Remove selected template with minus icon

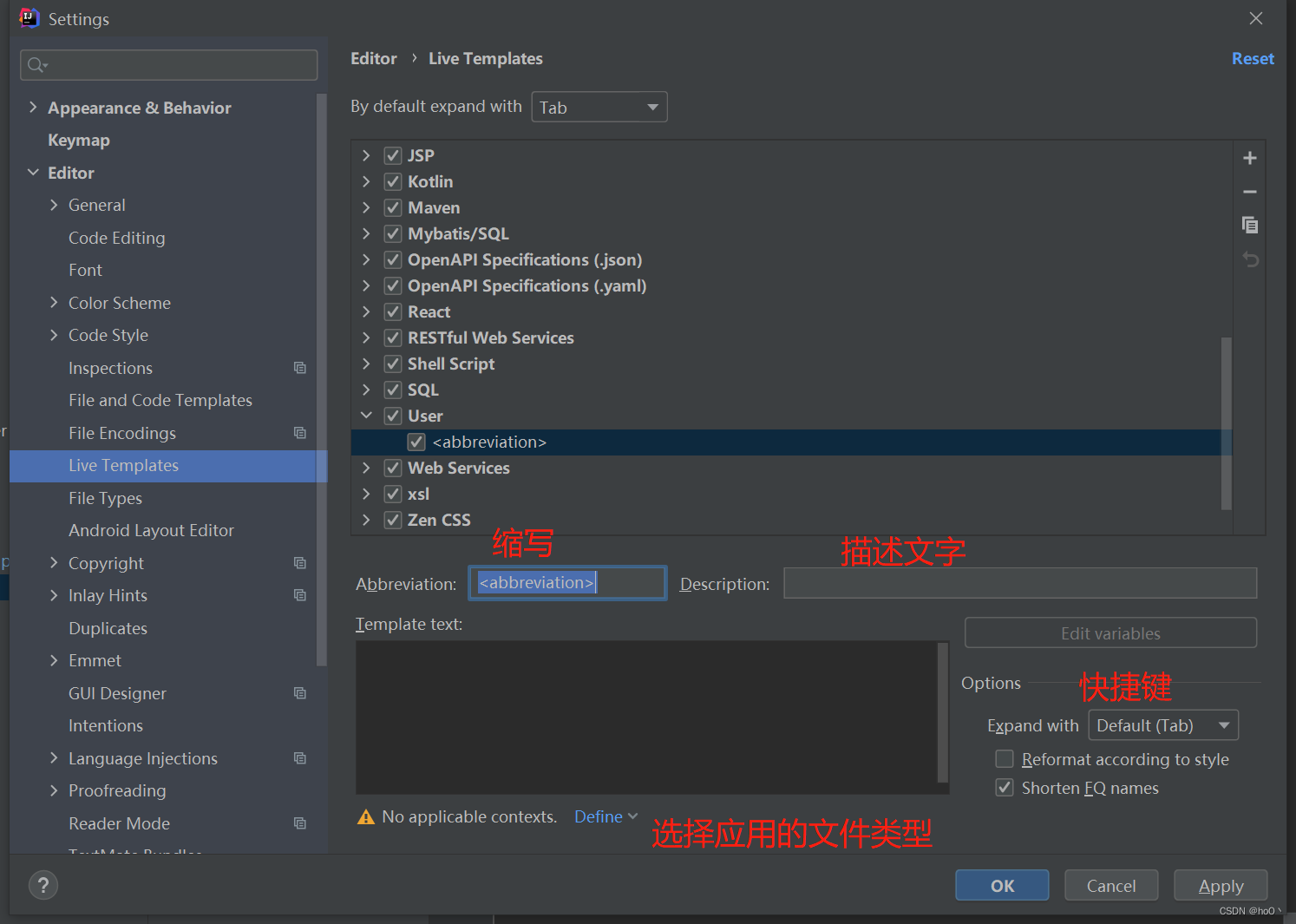point(1249,192)
